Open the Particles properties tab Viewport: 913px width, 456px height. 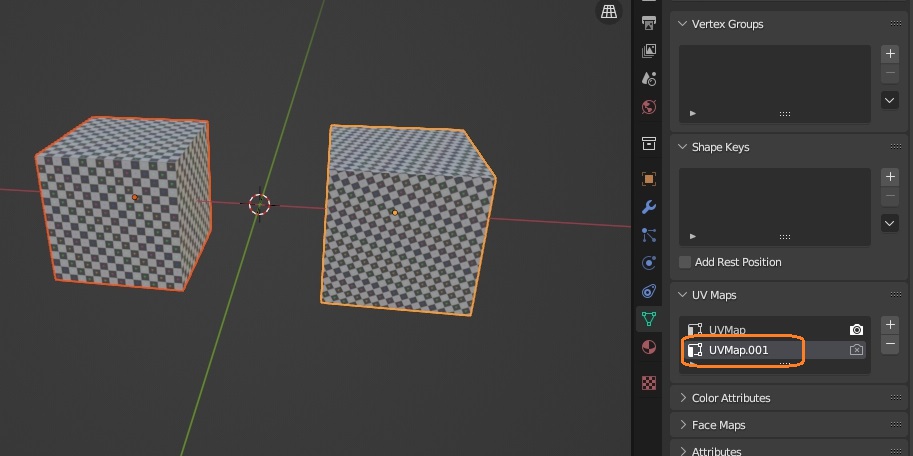tap(649, 235)
